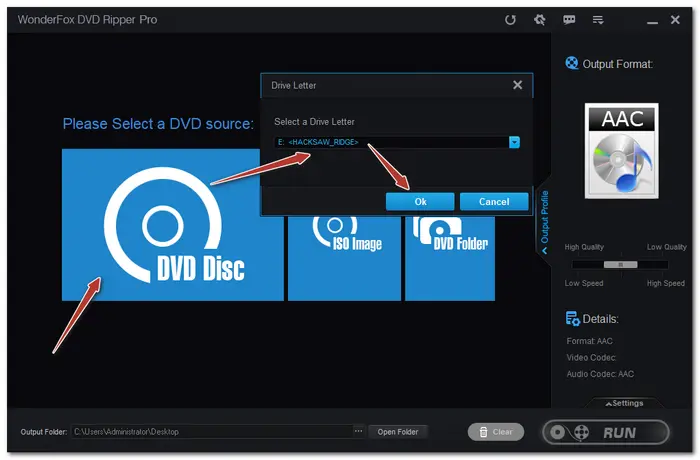Open the feedback chat bubble icon
The image size is (700, 460).
pyautogui.click(x=569, y=20)
